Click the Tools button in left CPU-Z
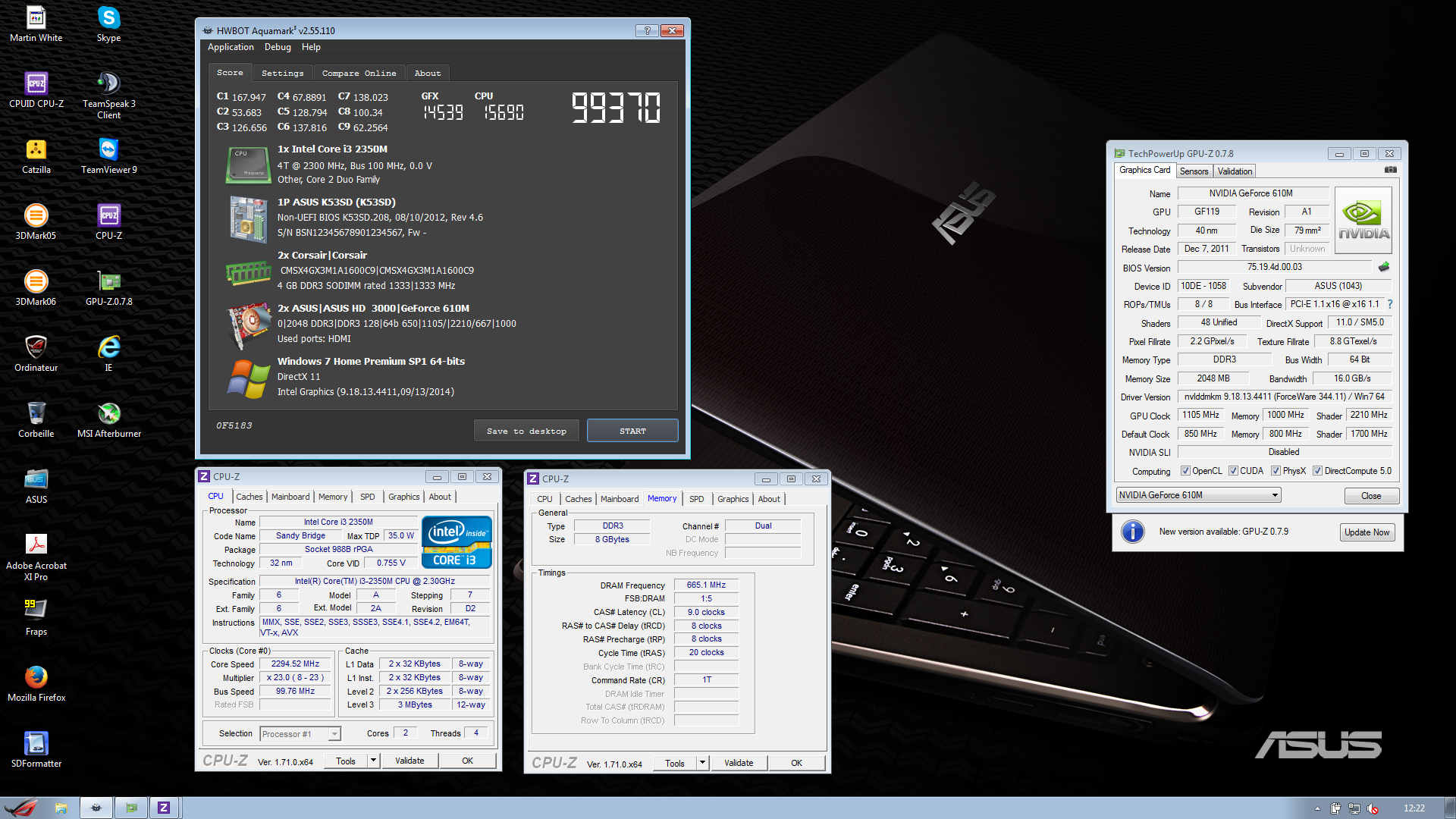The height and width of the screenshot is (819, 1456). pos(346,761)
